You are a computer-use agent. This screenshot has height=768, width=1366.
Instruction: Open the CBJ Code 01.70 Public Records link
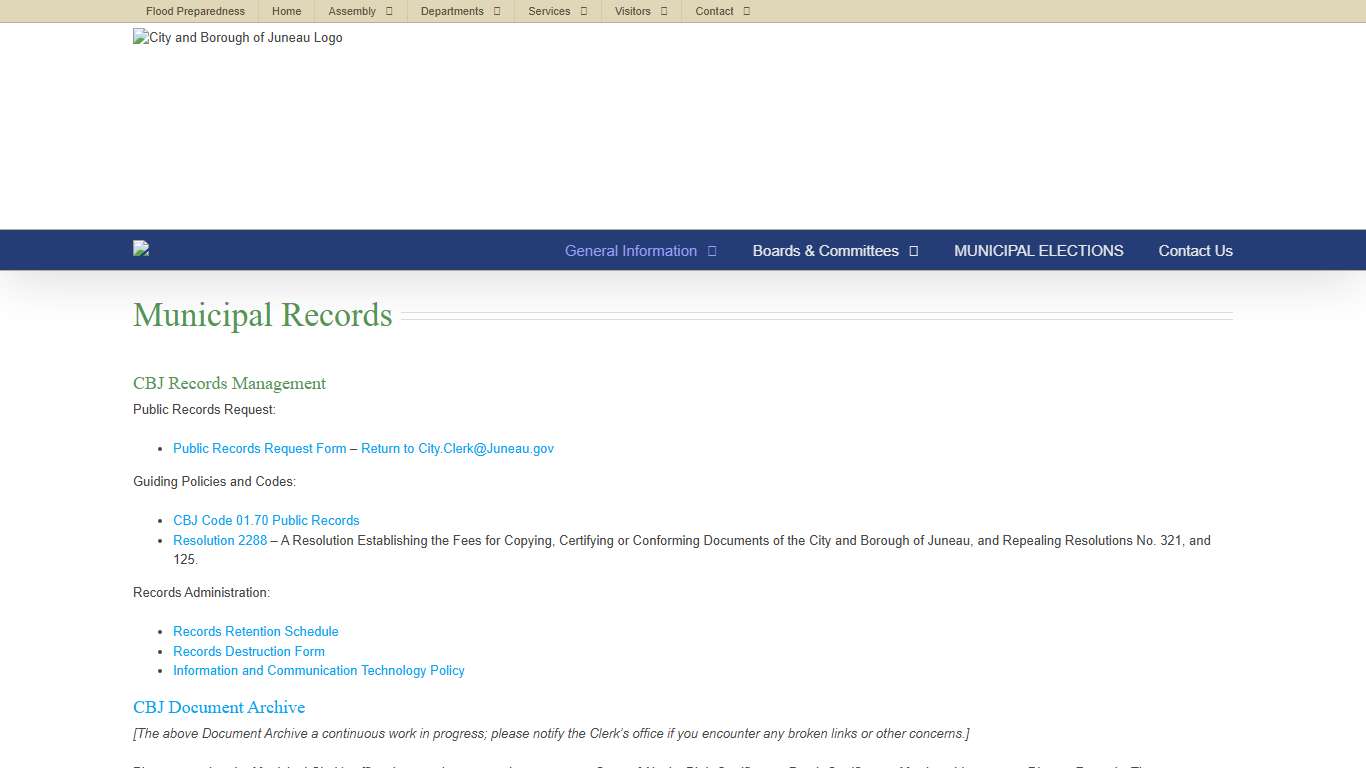pyautogui.click(x=266, y=520)
